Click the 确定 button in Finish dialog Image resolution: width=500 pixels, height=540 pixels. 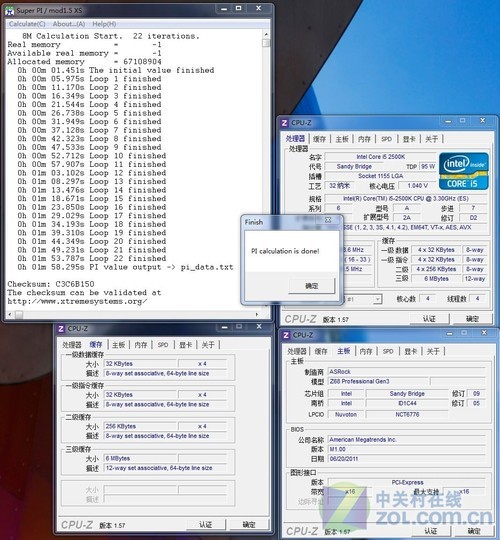(311, 286)
